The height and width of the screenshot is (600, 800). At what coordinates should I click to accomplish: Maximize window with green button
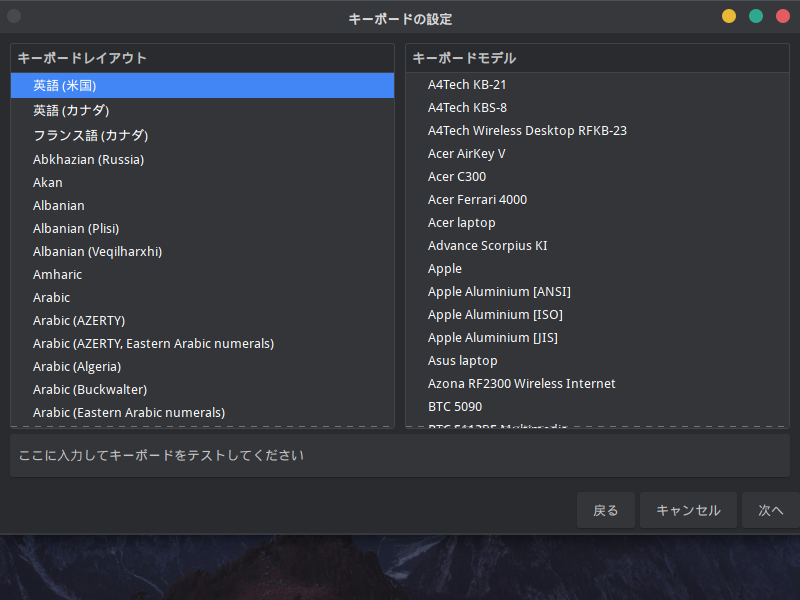coord(756,16)
